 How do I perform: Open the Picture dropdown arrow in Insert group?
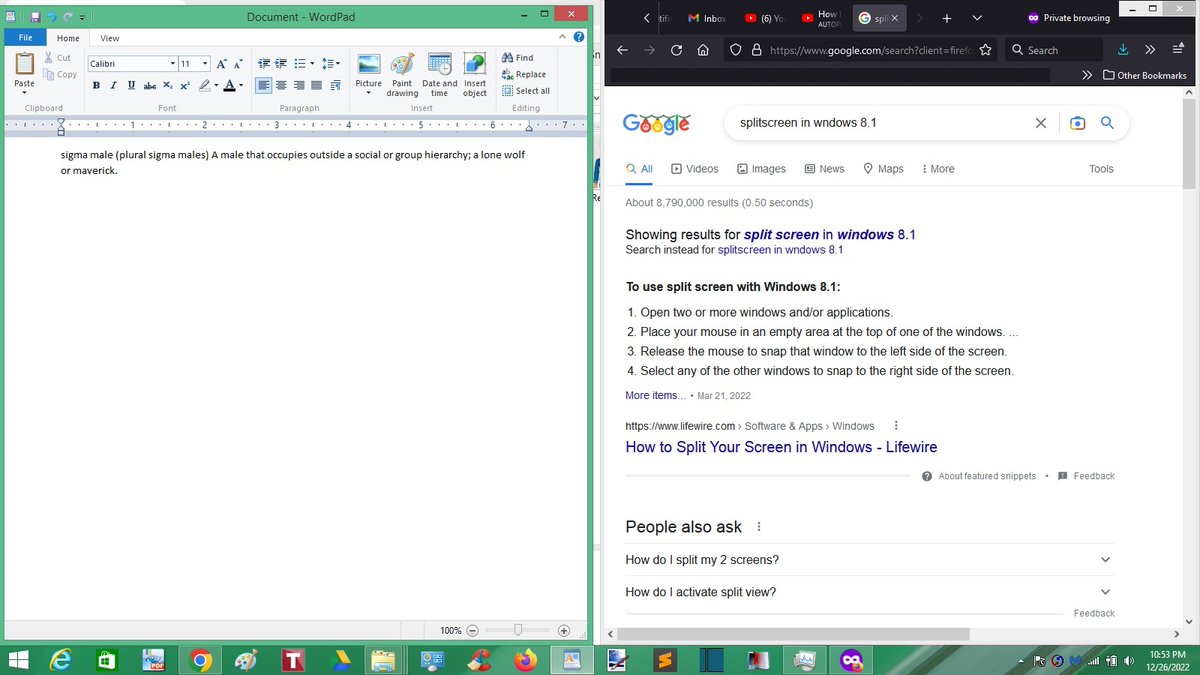368,93
